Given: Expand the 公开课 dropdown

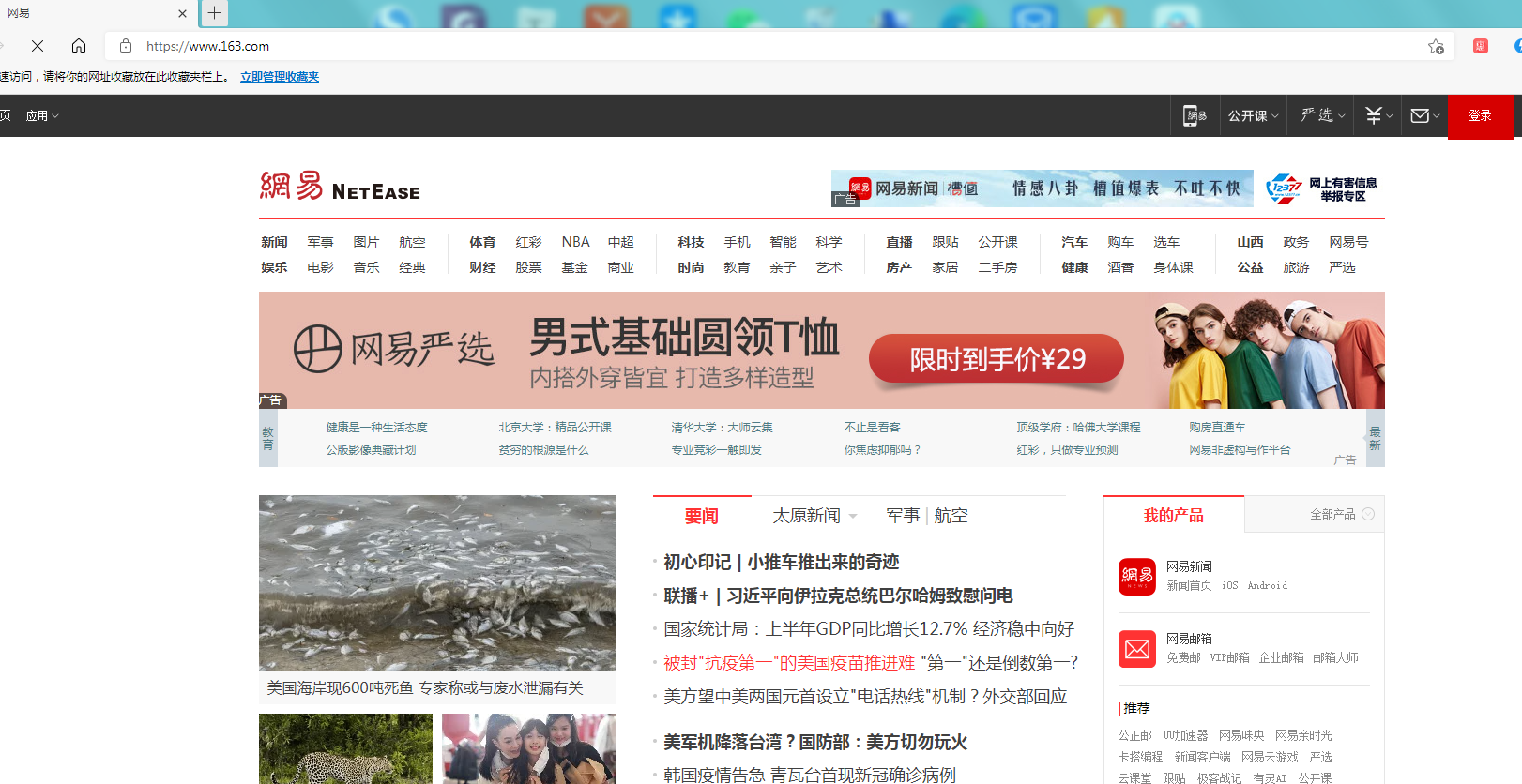Looking at the screenshot, I should (x=1253, y=116).
